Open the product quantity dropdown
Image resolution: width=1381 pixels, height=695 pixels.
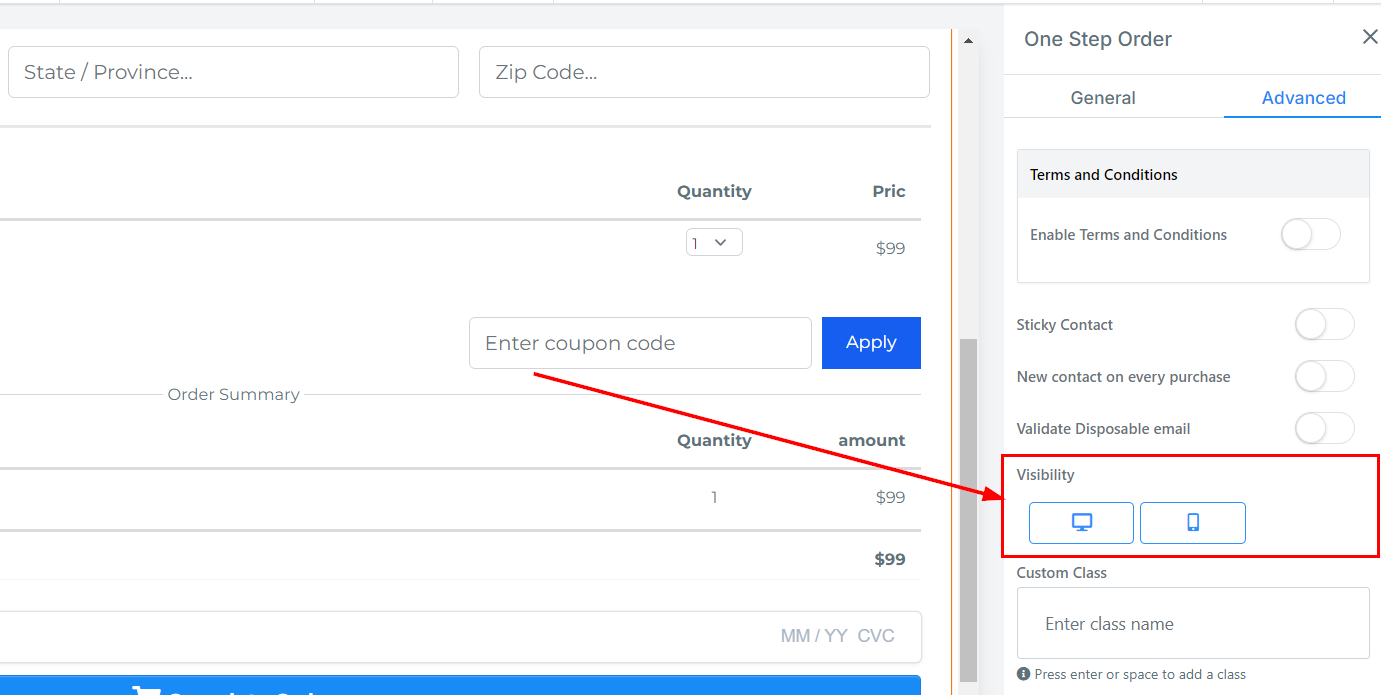[714, 243]
